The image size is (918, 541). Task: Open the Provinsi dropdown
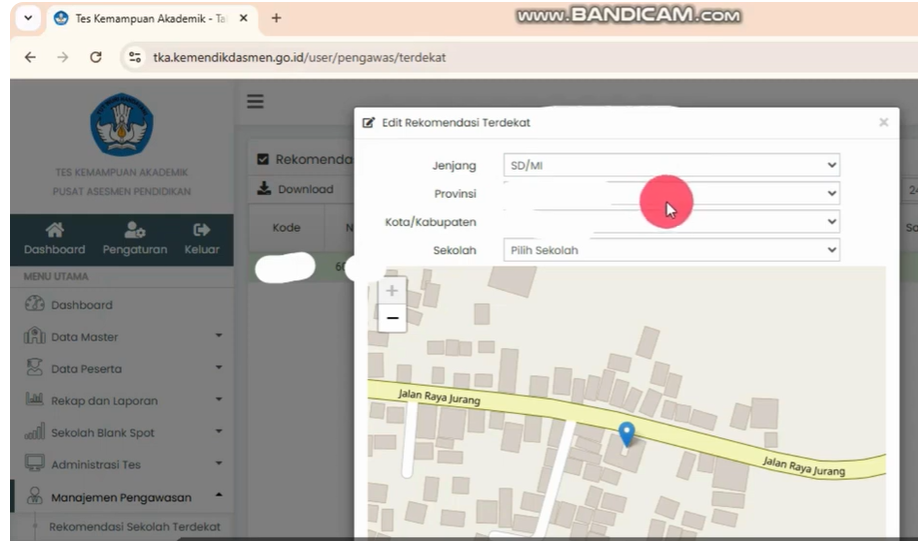670,194
